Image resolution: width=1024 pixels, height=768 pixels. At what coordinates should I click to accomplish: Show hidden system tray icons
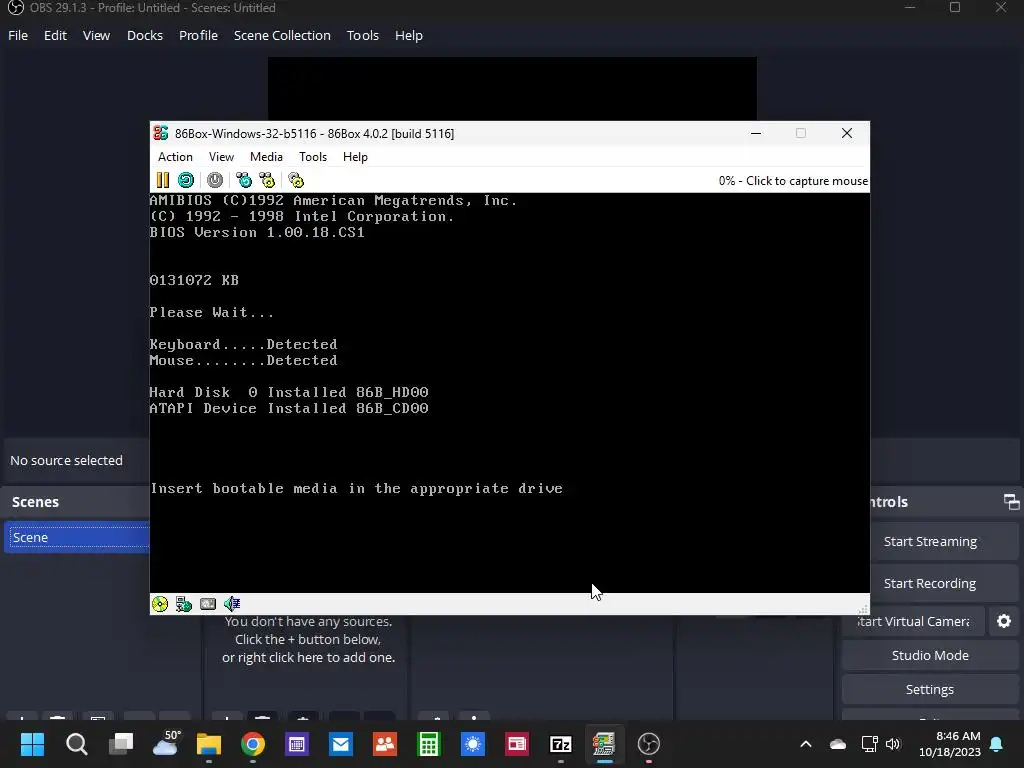click(806, 744)
